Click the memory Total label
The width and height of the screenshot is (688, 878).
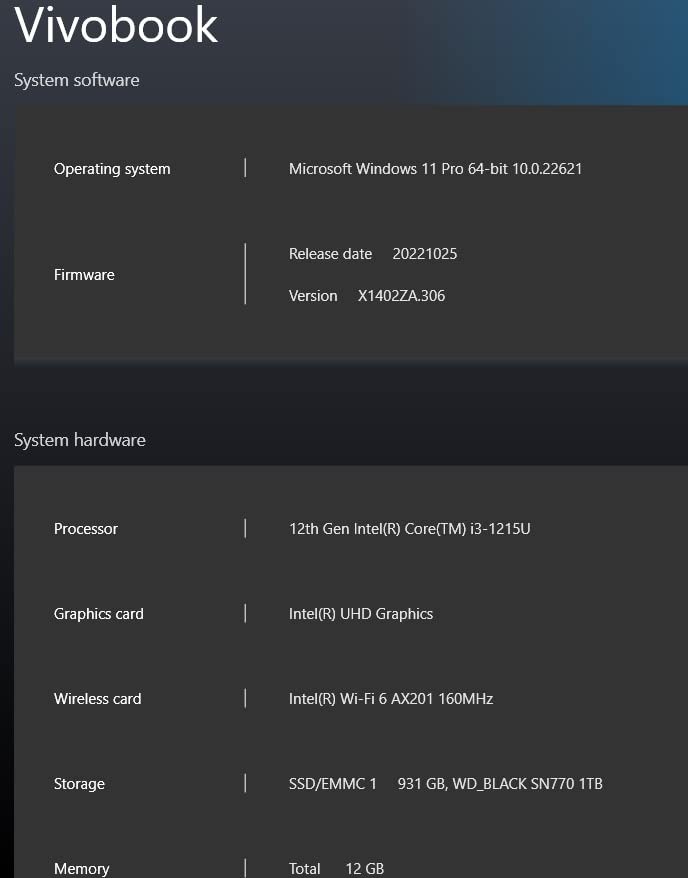tap(305, 868)
